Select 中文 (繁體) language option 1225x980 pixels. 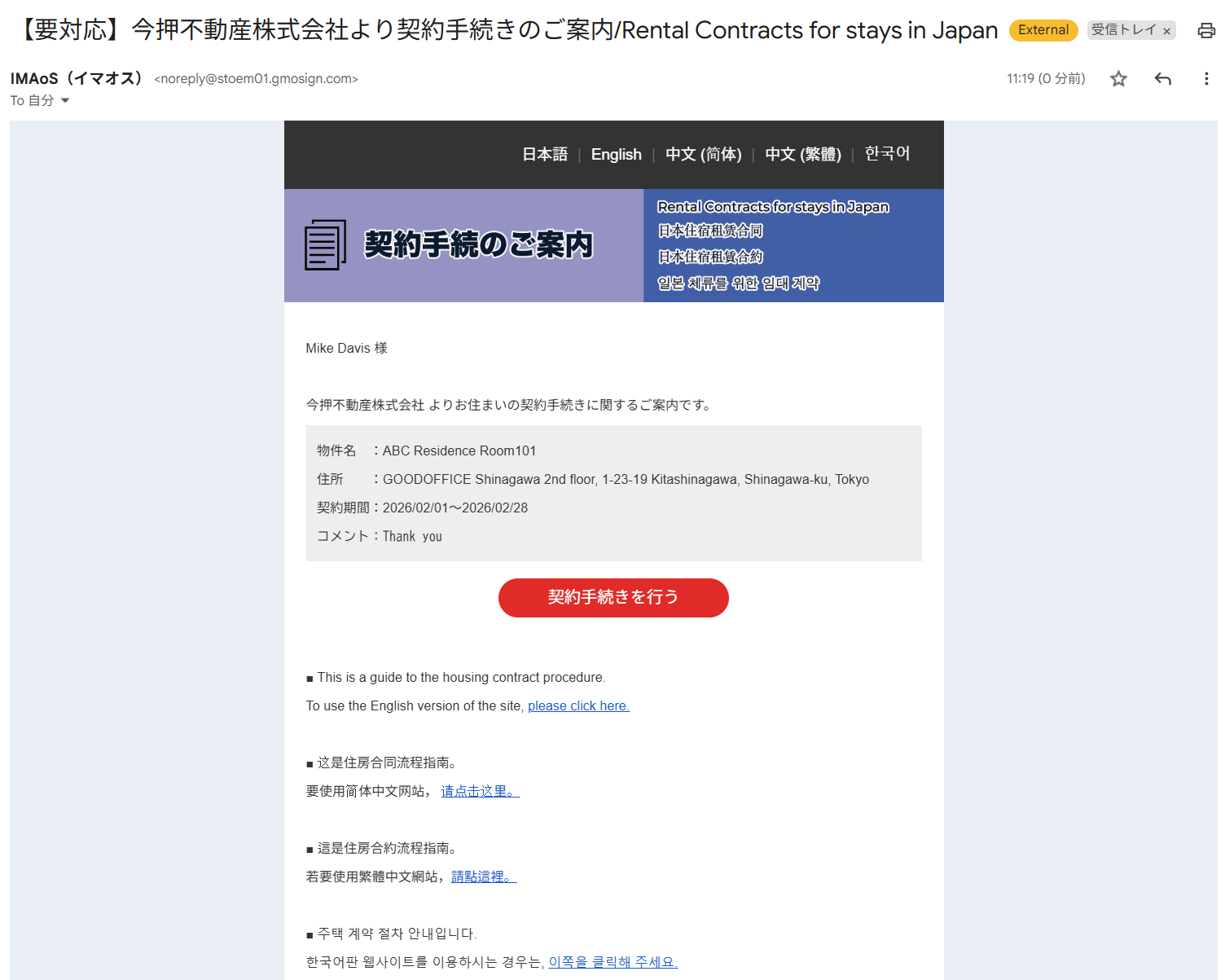802,155
